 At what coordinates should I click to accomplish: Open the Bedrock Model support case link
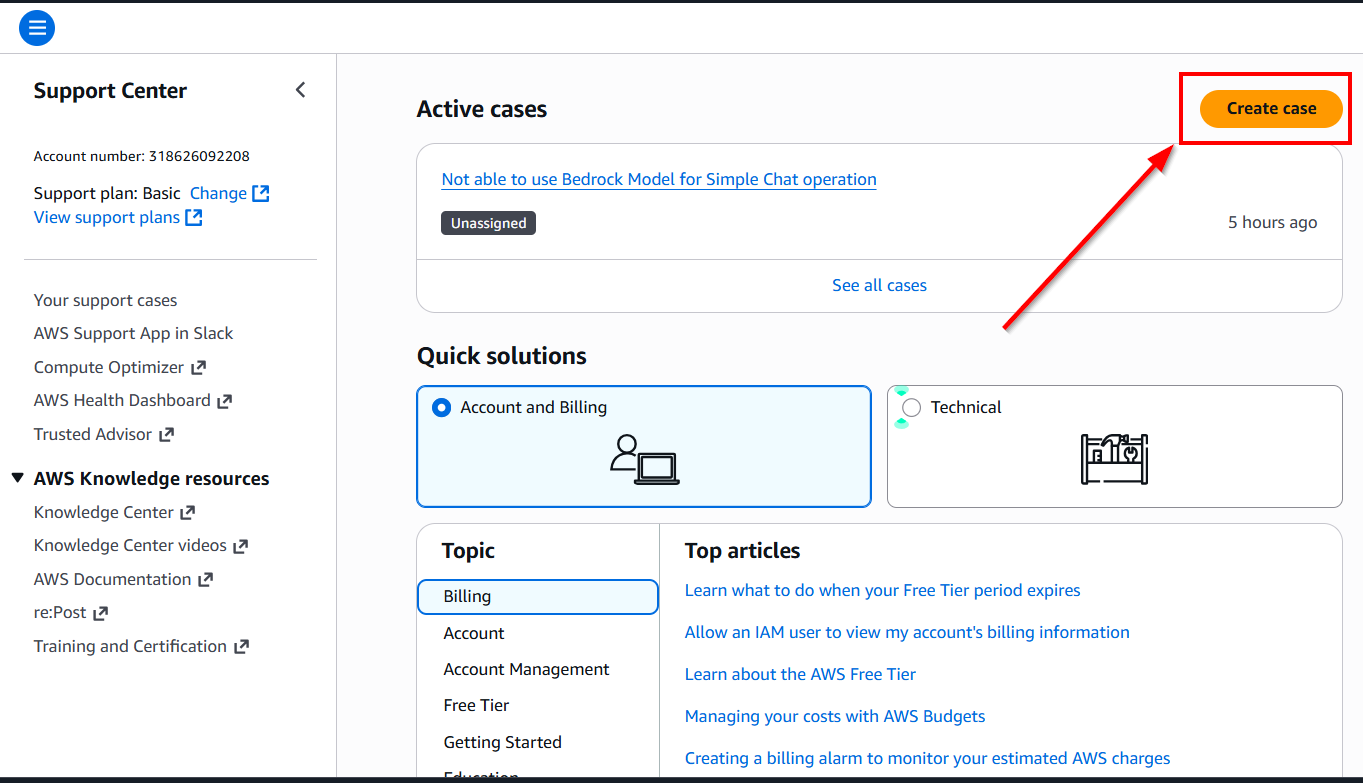coord(659,179)
